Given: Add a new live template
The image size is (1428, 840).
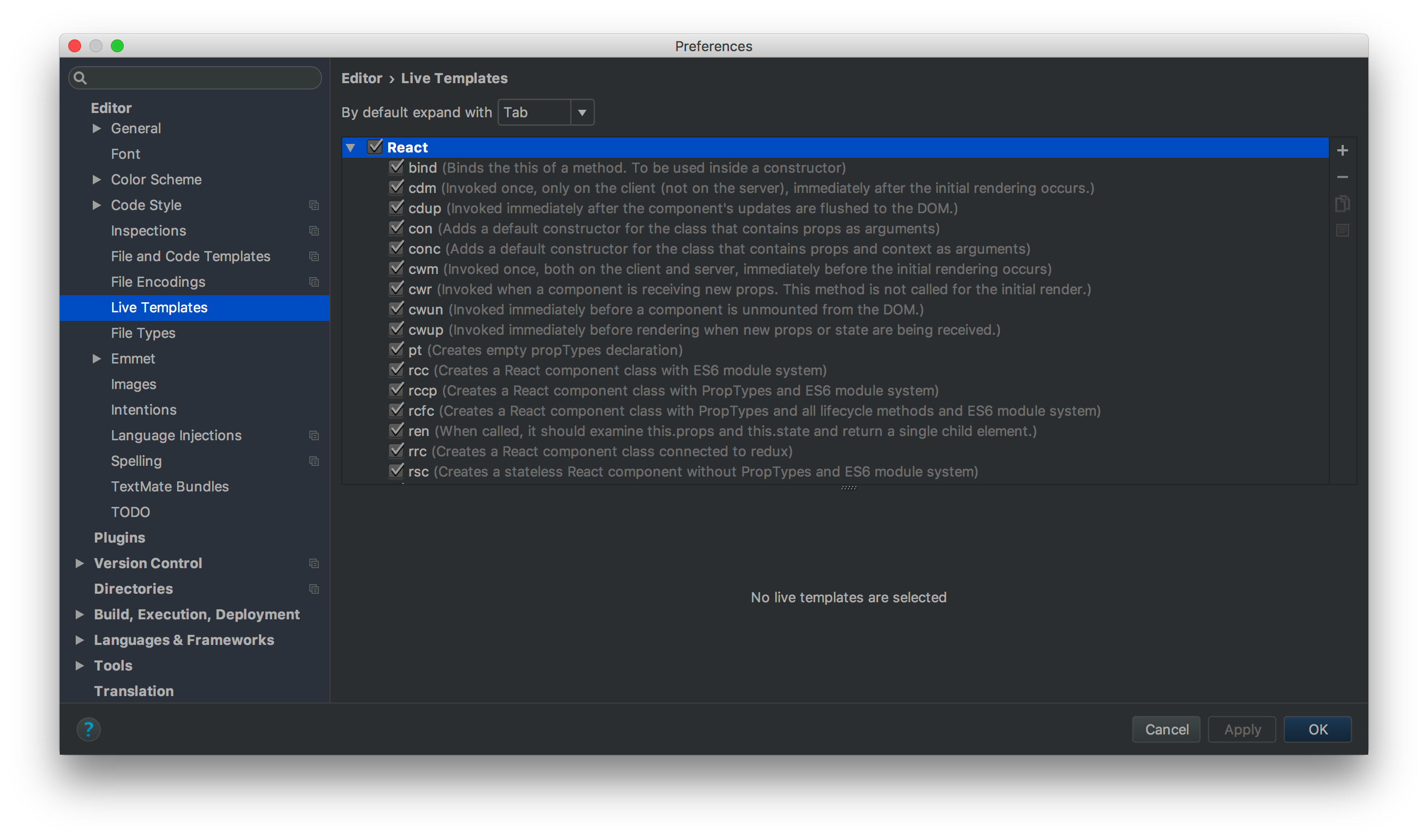Looking at the screenshot, I should click(1343, 150).
